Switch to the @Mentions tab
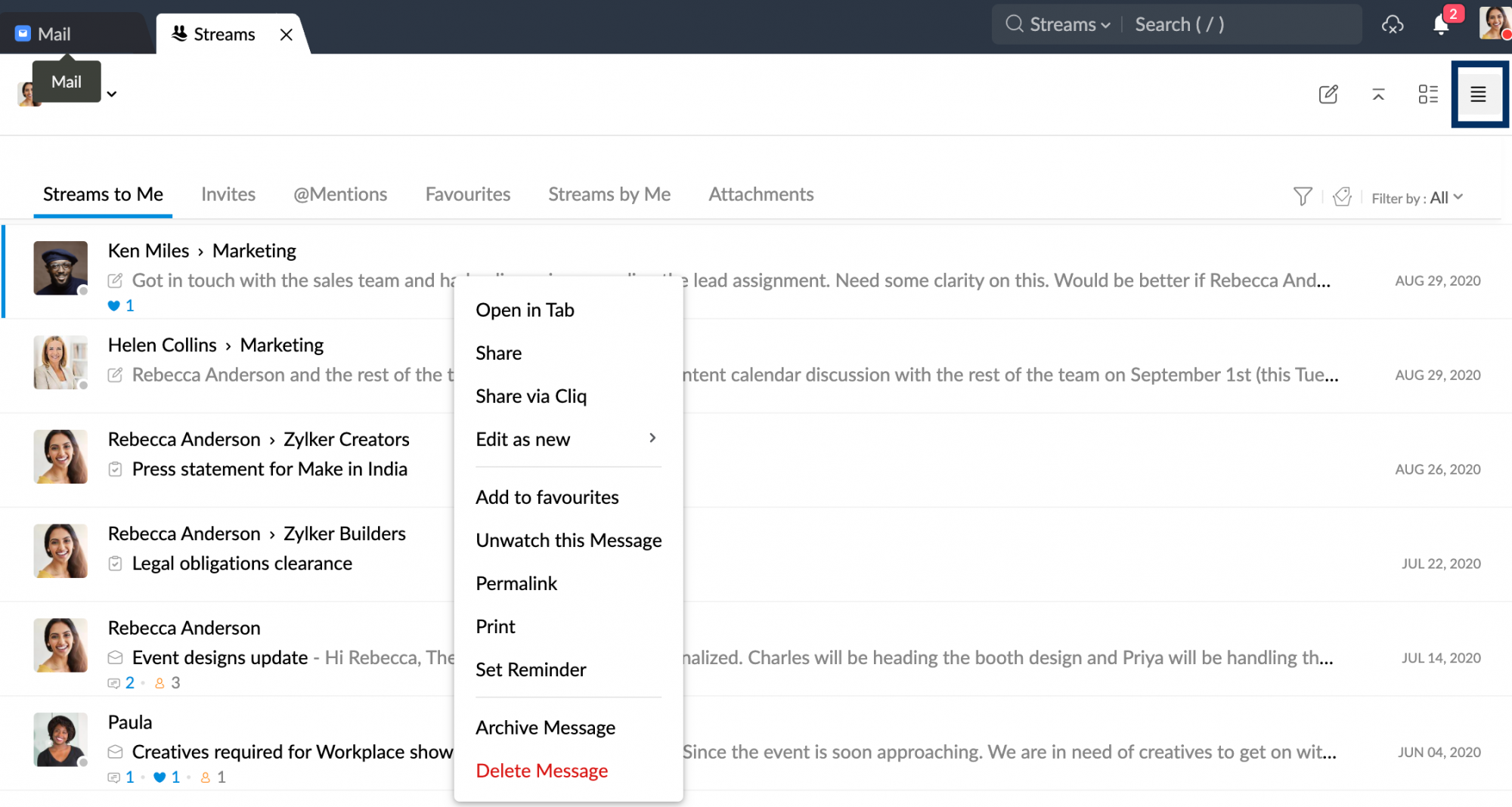 340,195
